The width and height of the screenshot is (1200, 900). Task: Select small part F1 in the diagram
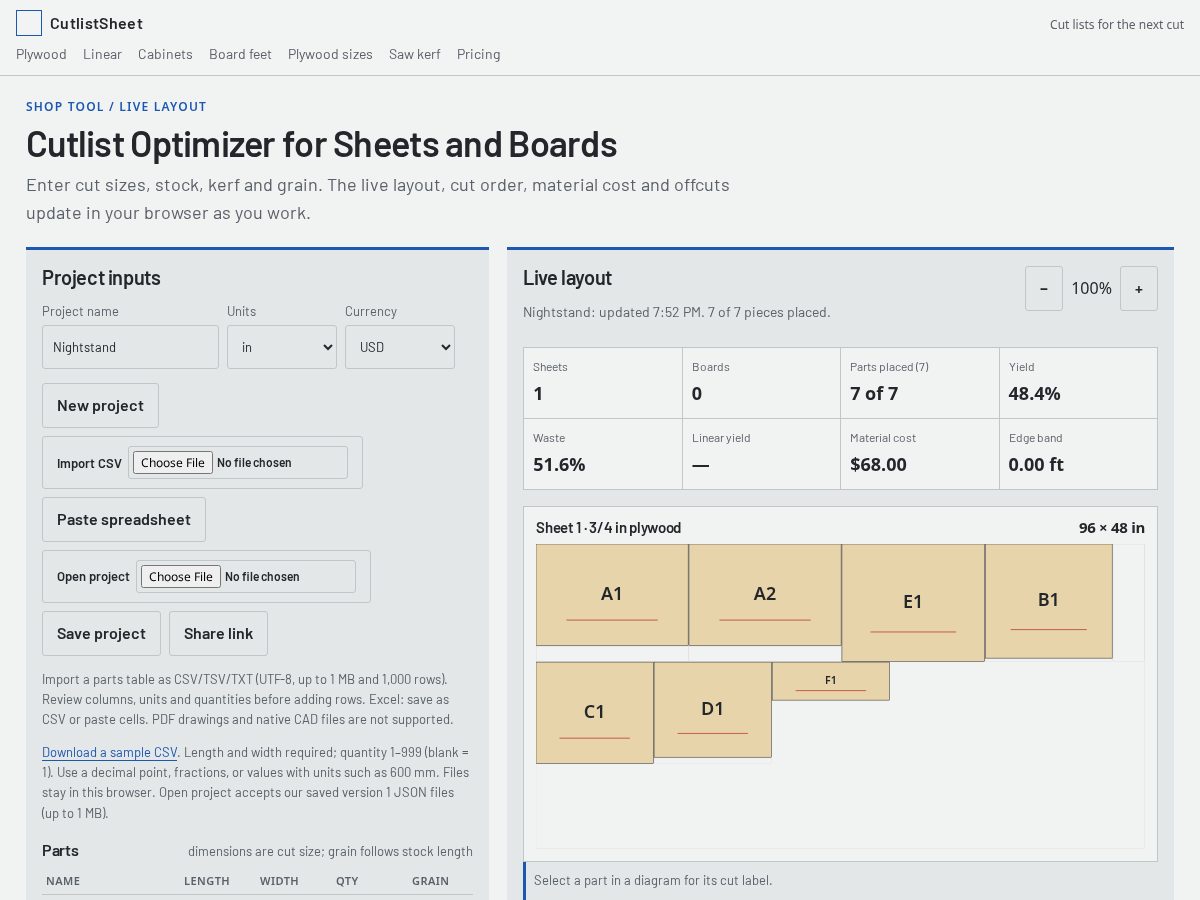pyautogui.click(x=831, y=681)
